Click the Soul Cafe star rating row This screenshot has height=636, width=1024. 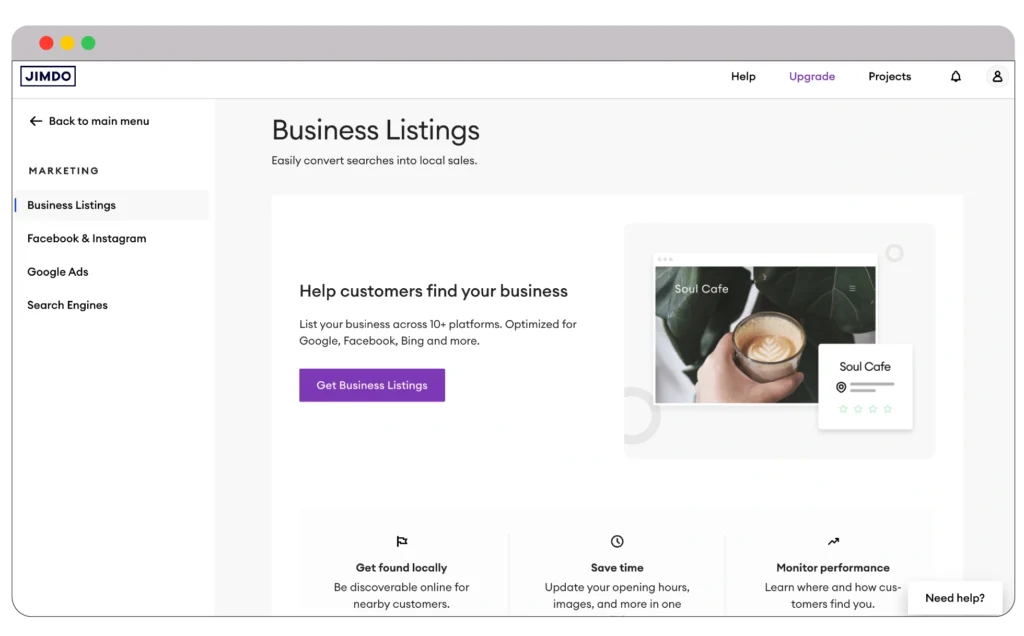pos(865,409)
